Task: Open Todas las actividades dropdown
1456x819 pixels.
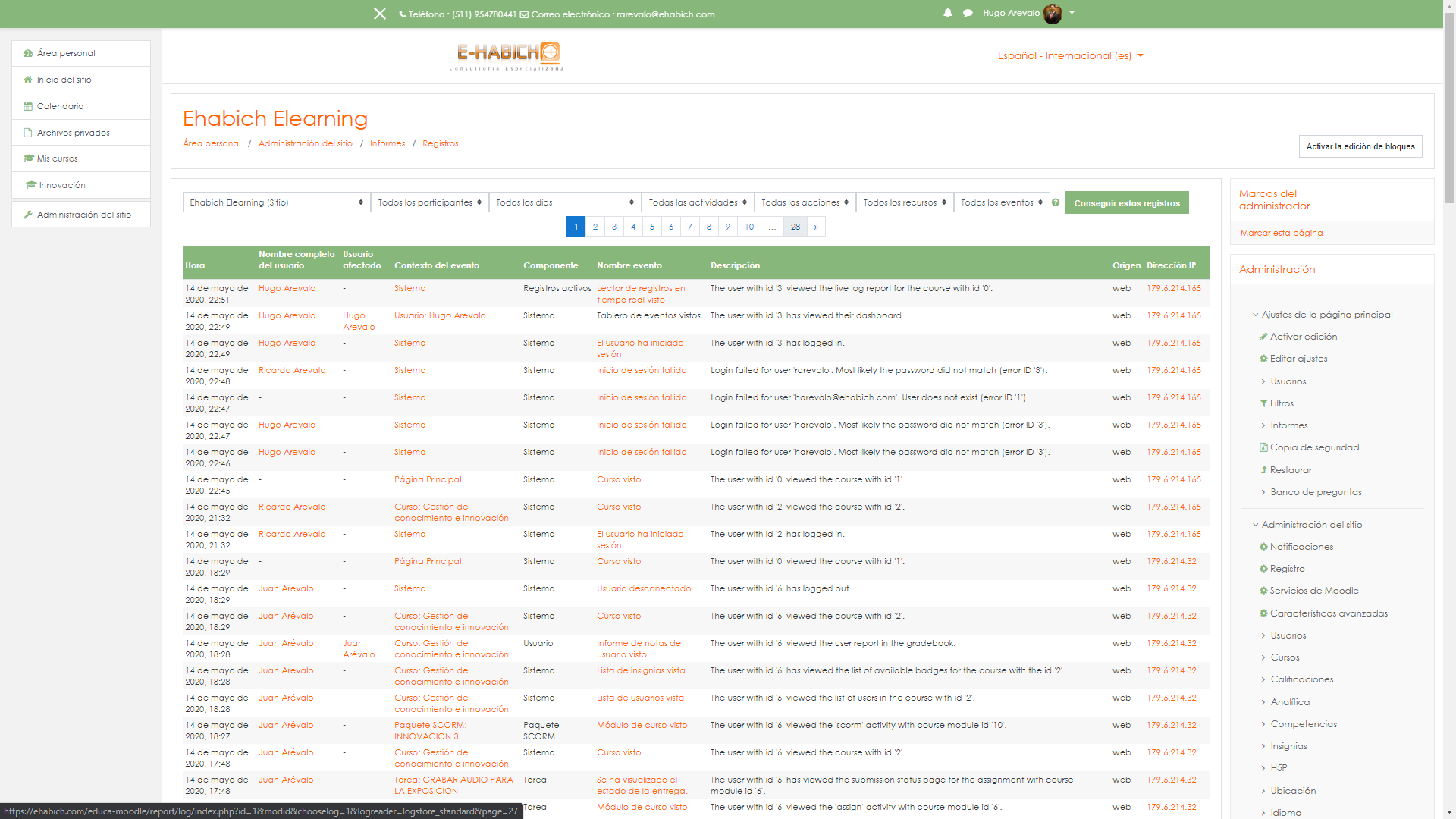Action: pos(698,202)
